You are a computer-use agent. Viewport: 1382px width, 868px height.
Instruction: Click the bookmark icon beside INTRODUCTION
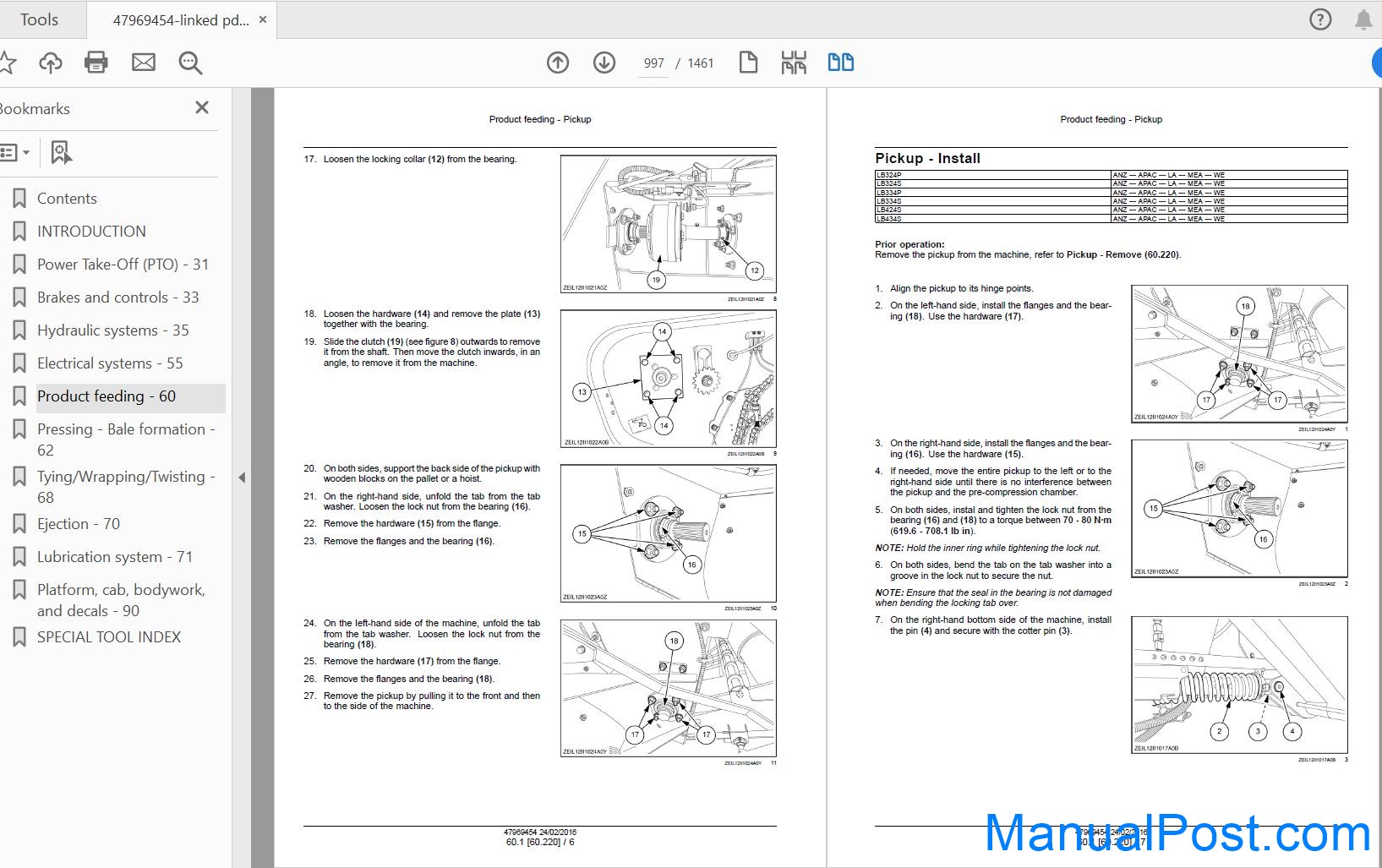pos(19,232)
